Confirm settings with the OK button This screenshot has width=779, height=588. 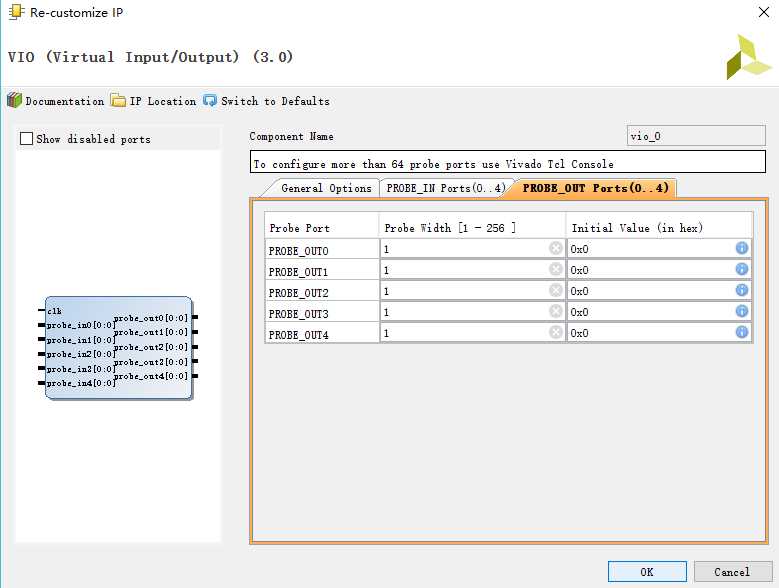[647, 572]
